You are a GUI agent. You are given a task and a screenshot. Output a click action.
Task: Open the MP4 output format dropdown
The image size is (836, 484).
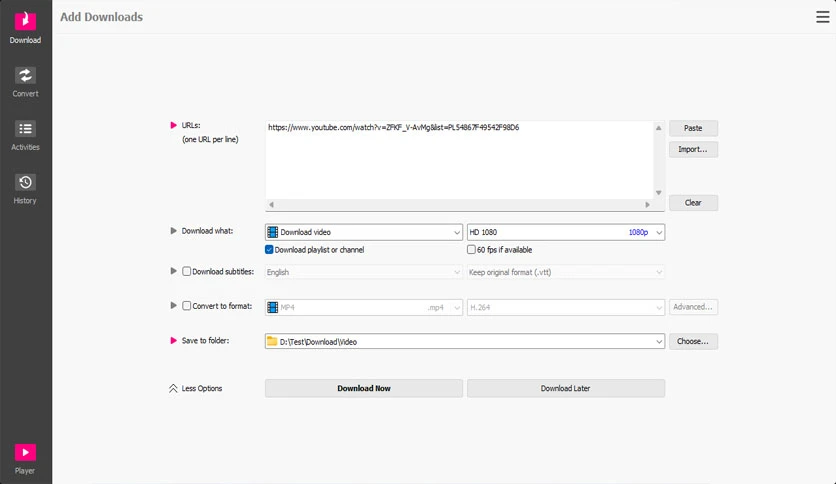pyautogui.click(x=364, y=307)
